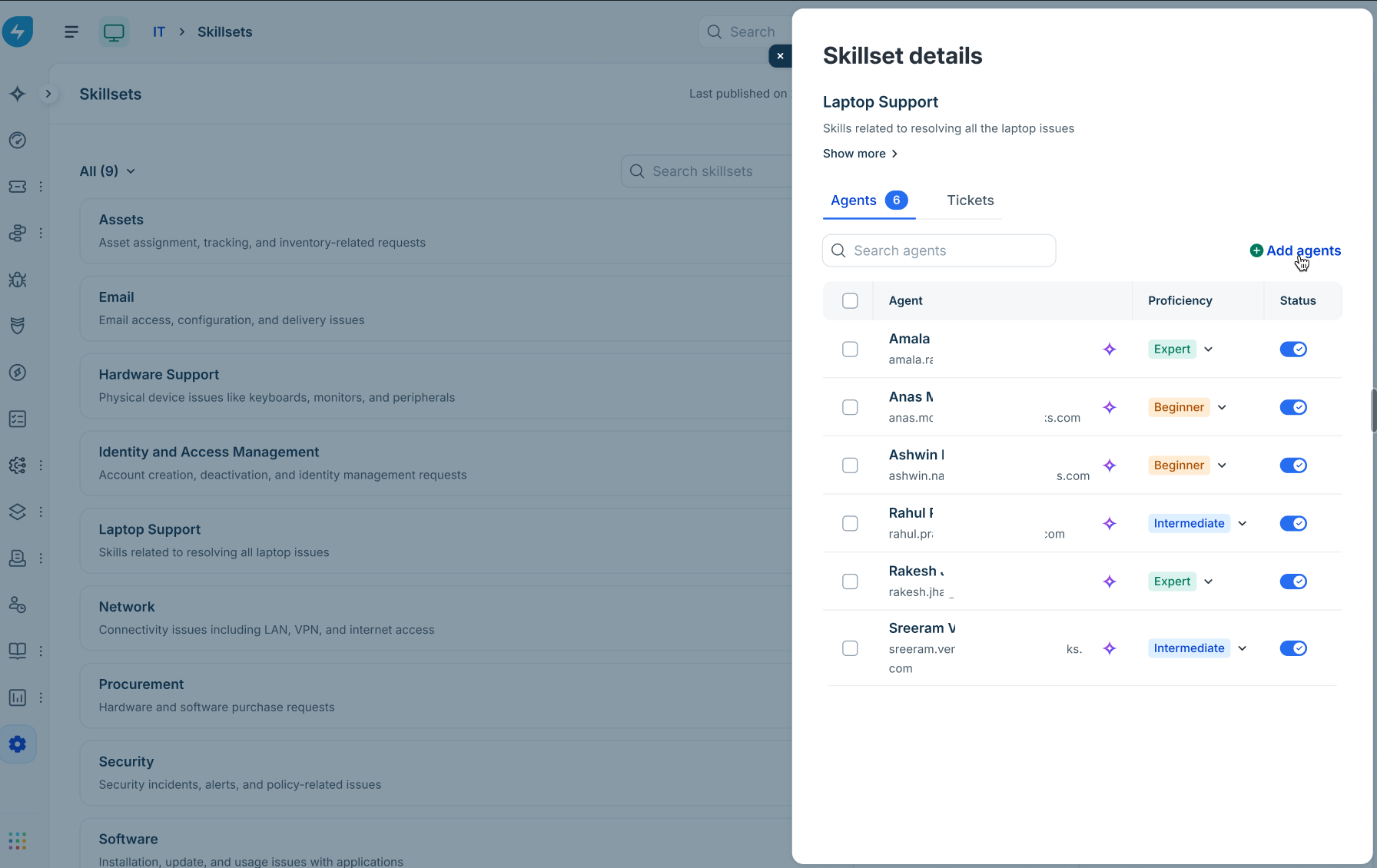Open Rakesh's Expert proficiency dropdown

(x=1181, y=581)
